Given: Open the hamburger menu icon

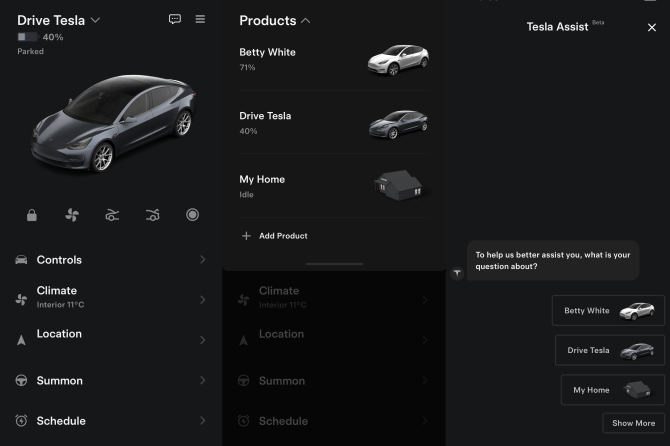Looking at the screenshot, I should tap(200, 19).
